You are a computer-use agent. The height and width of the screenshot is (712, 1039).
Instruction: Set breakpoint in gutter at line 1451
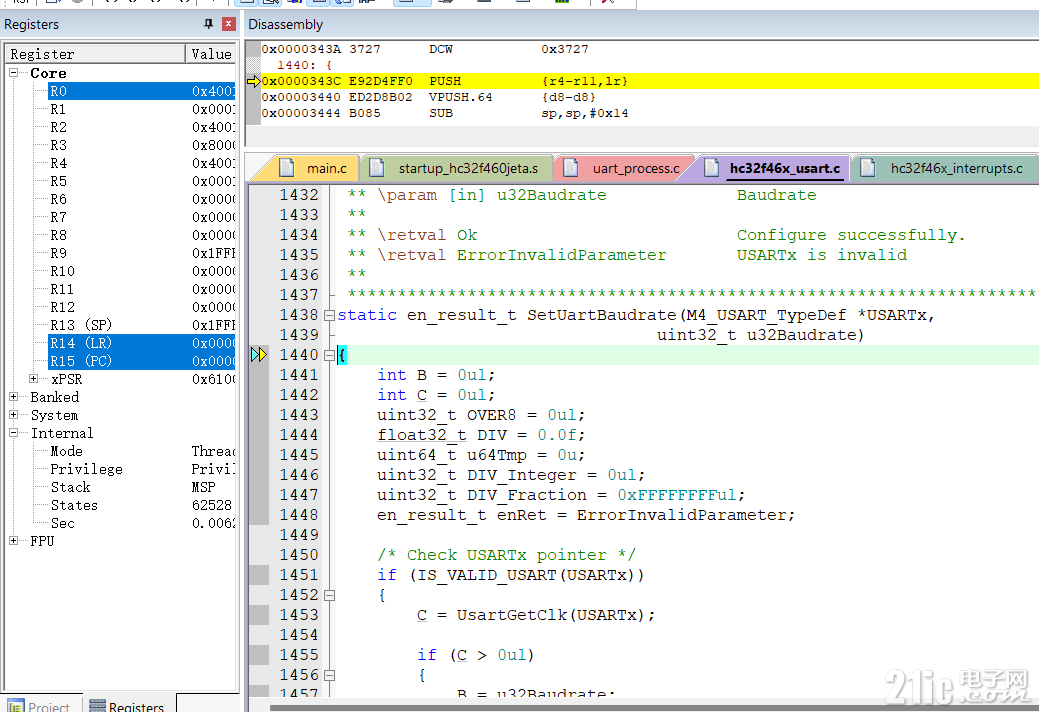tap(258, 575)
